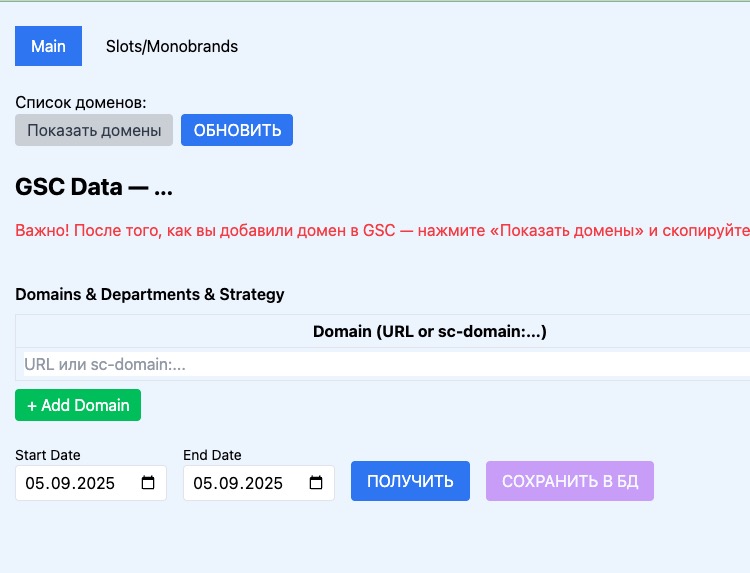Click the GSC Data heading
750x573 pixels.
[x=94, y=187]
